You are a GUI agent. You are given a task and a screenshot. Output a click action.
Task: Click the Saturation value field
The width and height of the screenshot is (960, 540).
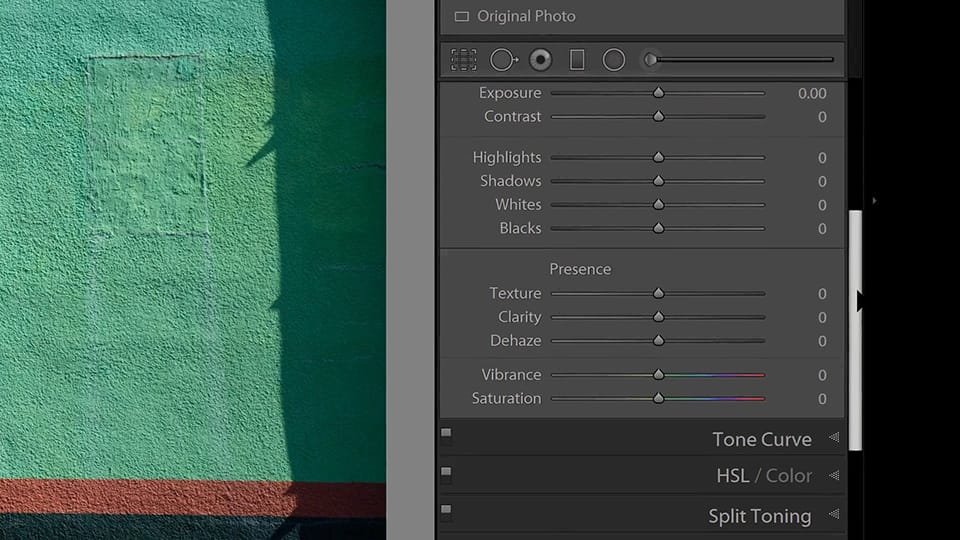pyautogui.click(x=822, y=399)
